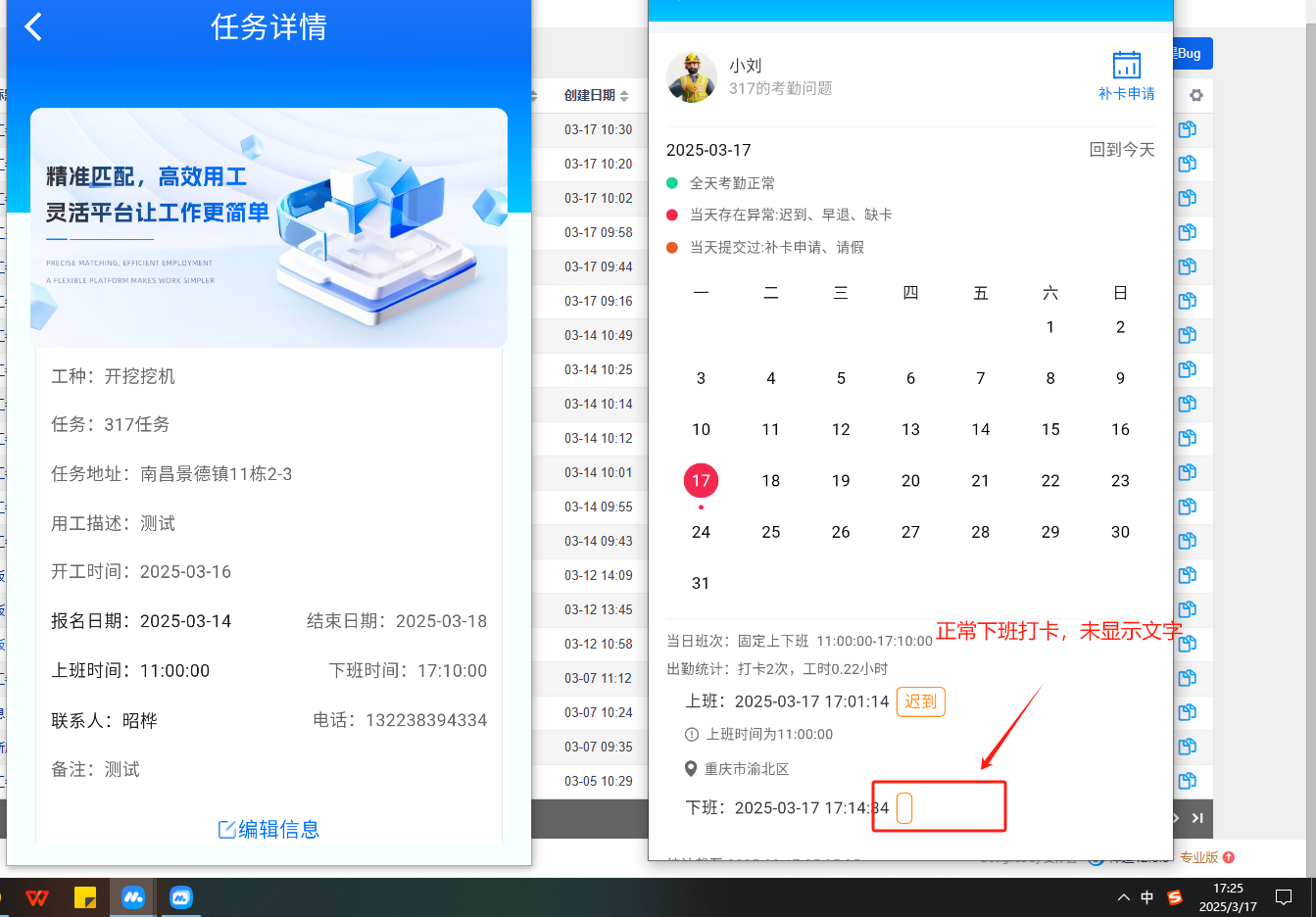Click 编辑信息 to edit the task

268,829
